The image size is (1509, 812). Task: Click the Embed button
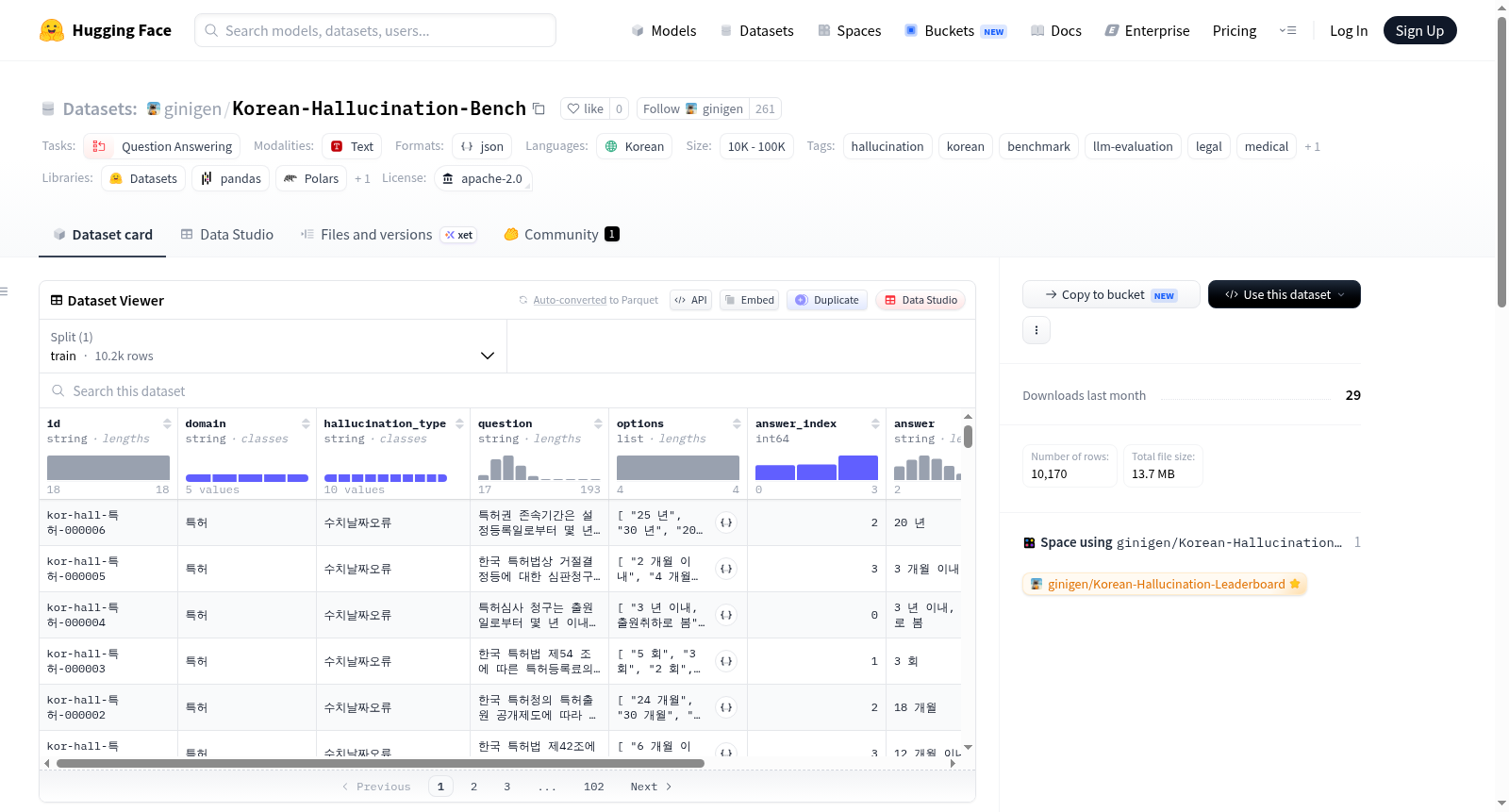(749, 300)
